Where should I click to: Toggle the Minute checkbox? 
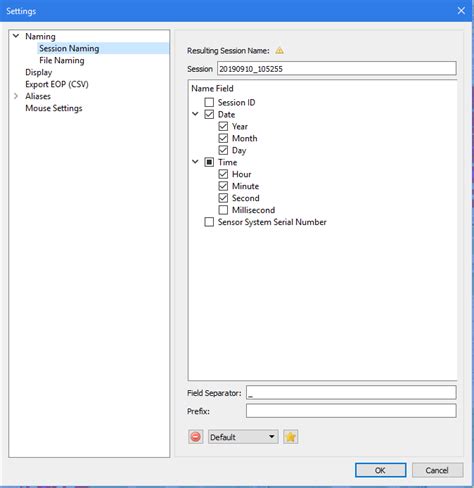tap(223, 186)
